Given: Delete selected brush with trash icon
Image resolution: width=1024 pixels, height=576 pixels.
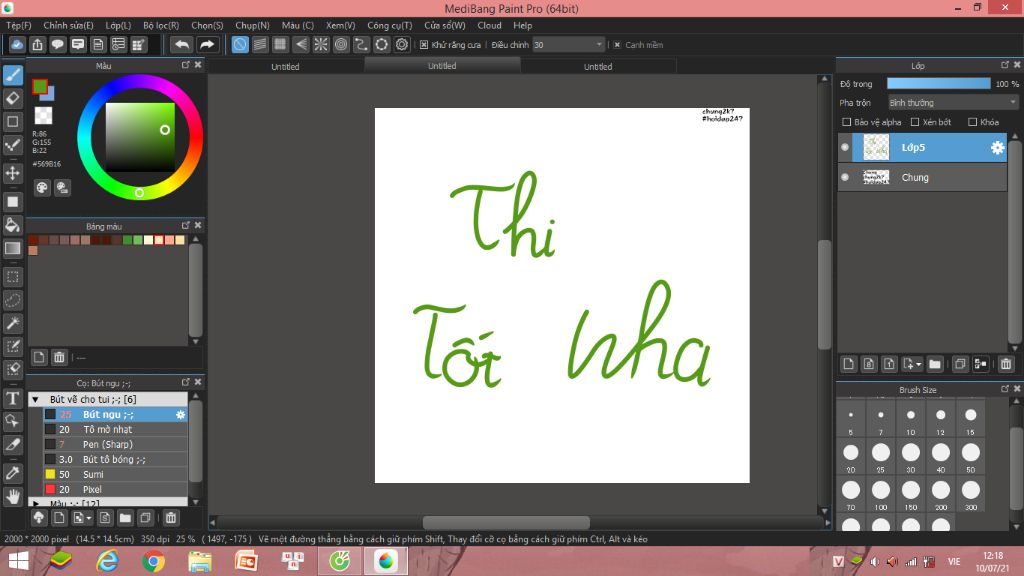Looking at the screenshot, I should [170, 518].
